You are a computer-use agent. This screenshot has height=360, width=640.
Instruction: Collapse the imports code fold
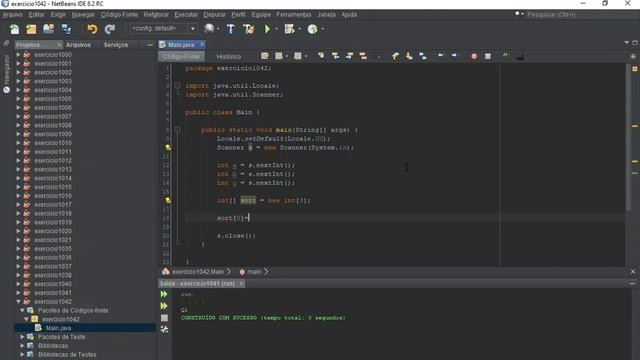pyautogui.click(x=178, y=86)
